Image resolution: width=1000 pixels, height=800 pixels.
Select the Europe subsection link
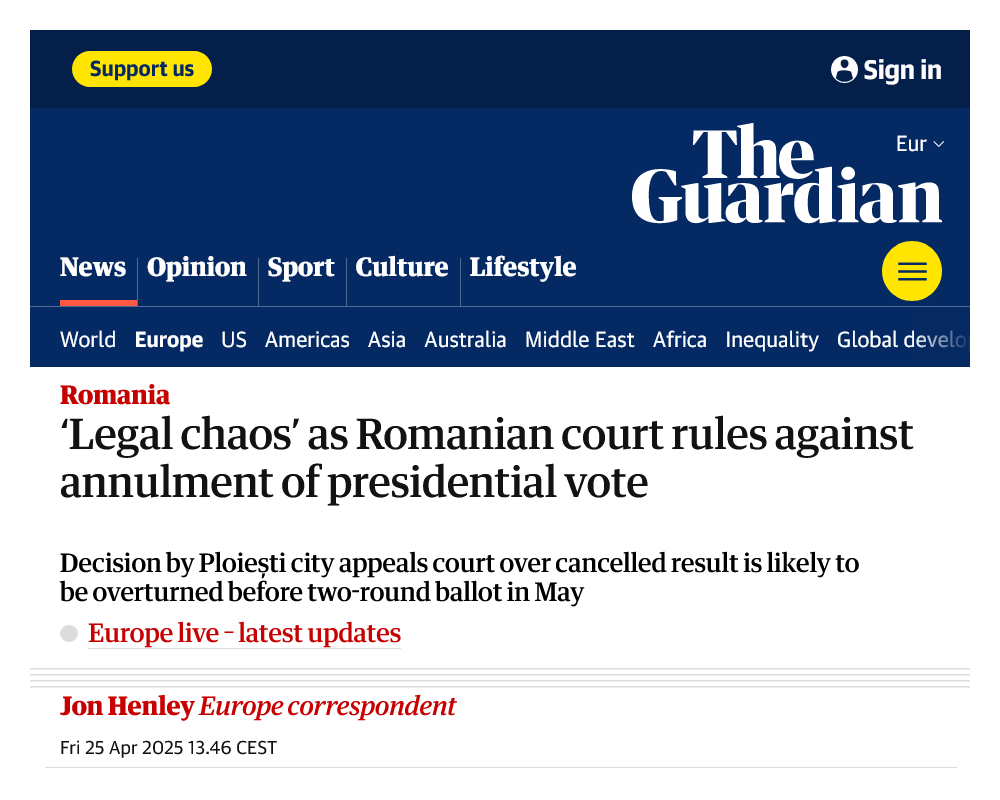(169, 339)
